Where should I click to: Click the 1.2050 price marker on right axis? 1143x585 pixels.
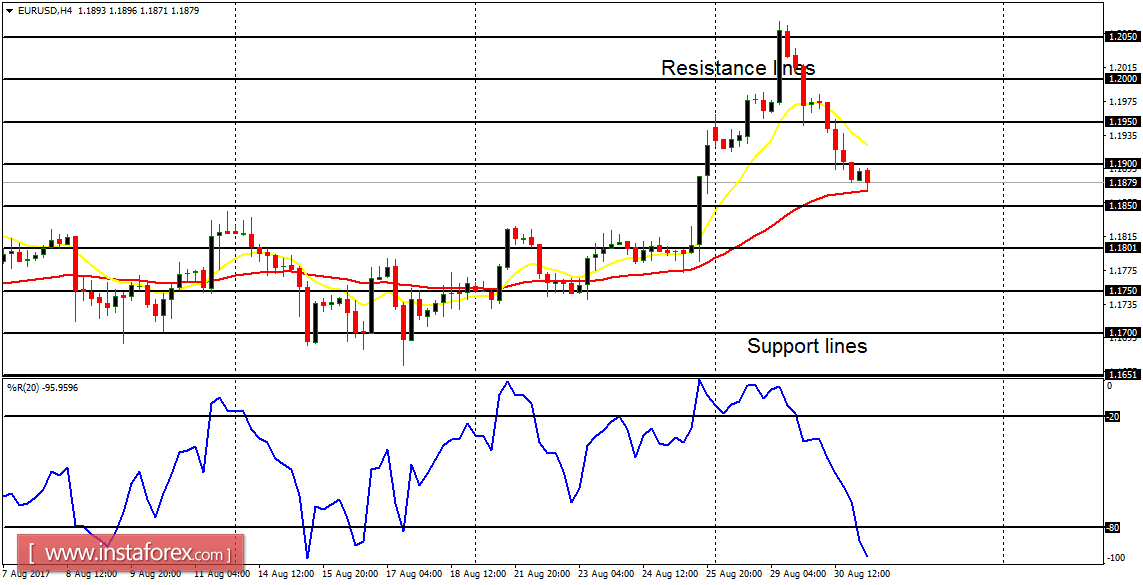1125,34
